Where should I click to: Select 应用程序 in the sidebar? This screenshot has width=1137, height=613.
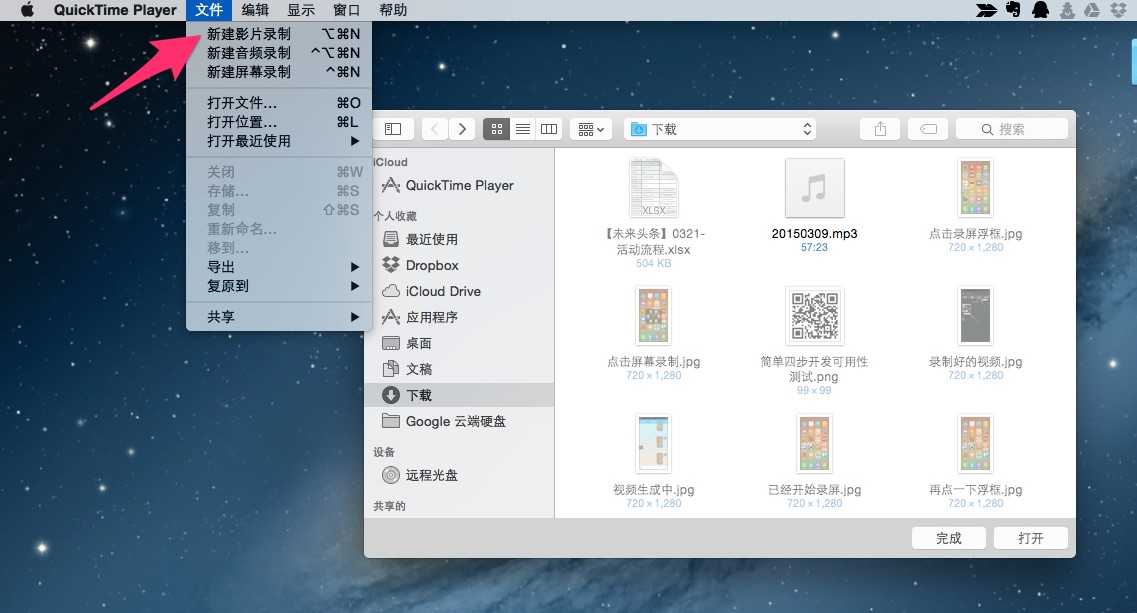tap(460, 317)
